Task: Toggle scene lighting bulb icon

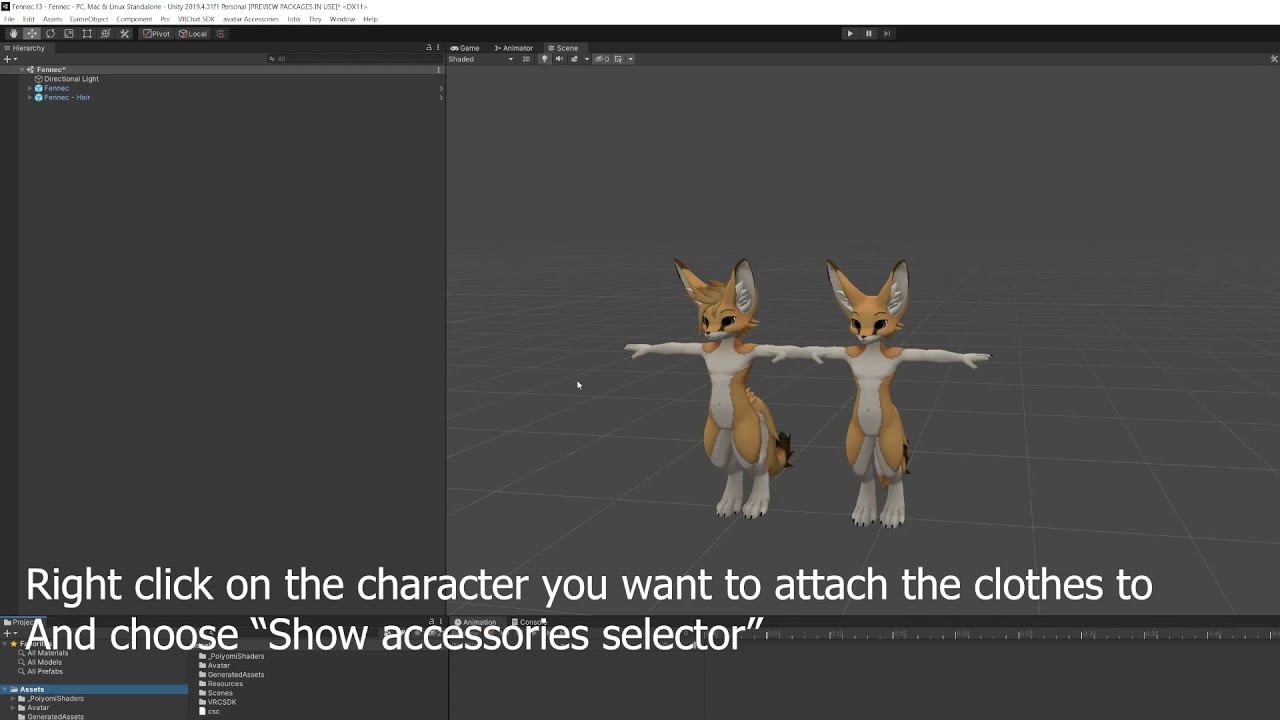Action: pos(544,59)
